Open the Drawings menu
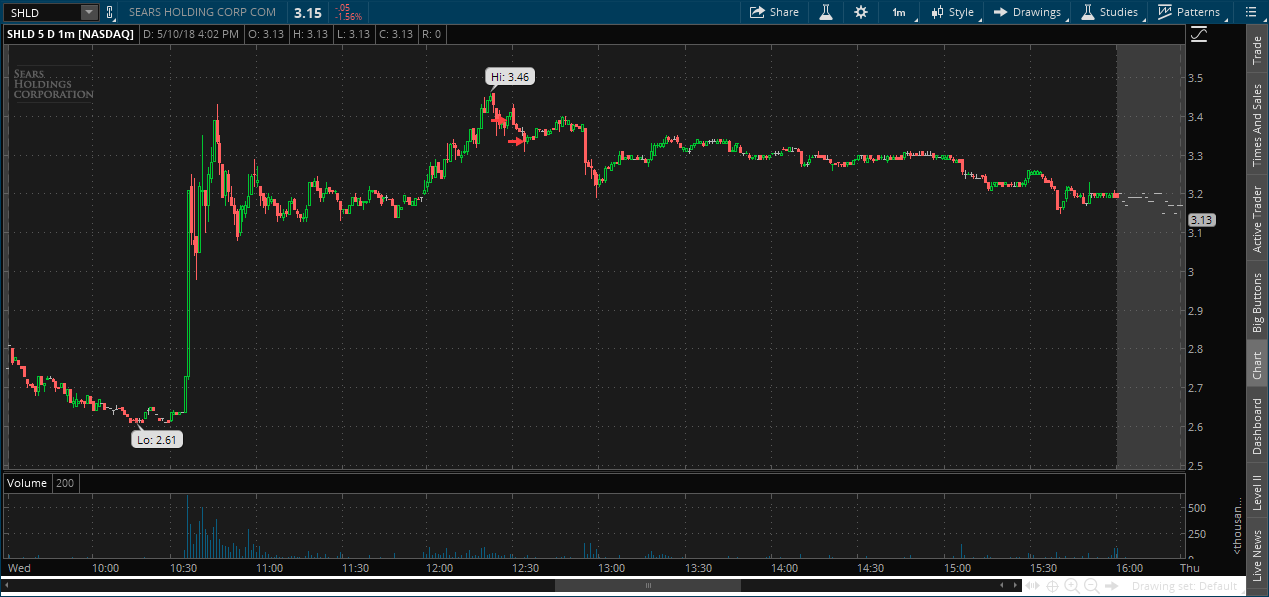This screenshot has width=1269, height=597. pos(1028,12)
